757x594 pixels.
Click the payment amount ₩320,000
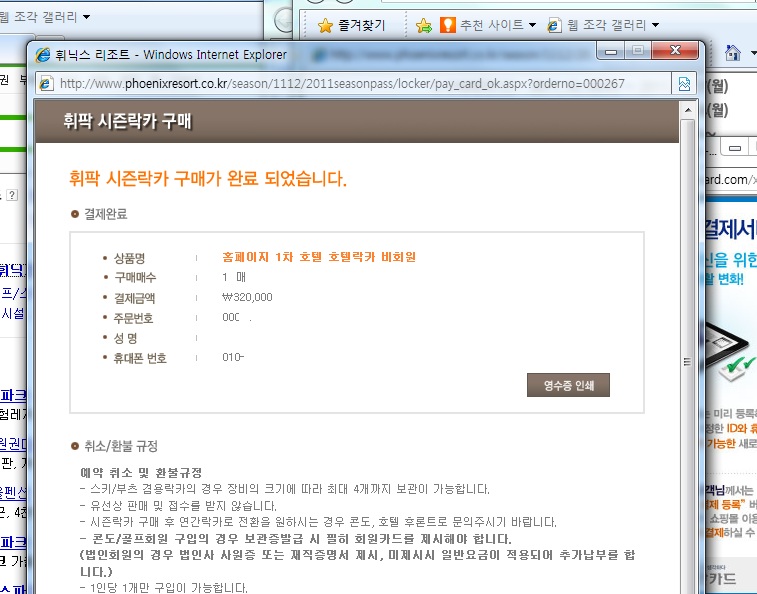pyautogui.click(x=247, y=297)
